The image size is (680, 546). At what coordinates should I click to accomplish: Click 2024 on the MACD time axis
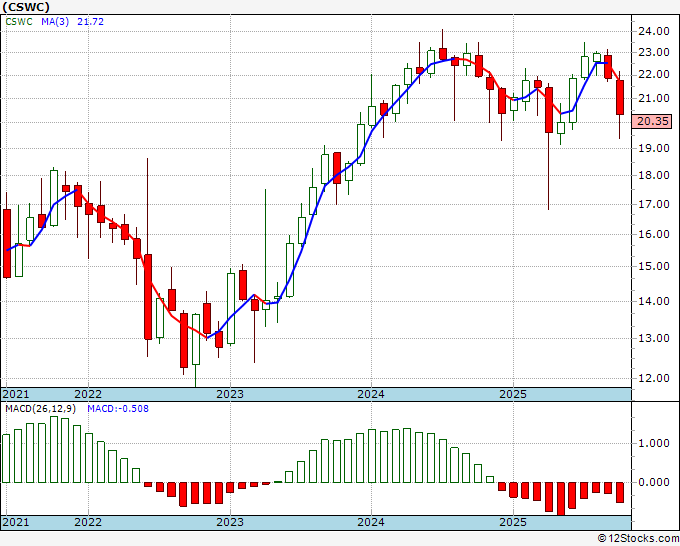[371, 522]
